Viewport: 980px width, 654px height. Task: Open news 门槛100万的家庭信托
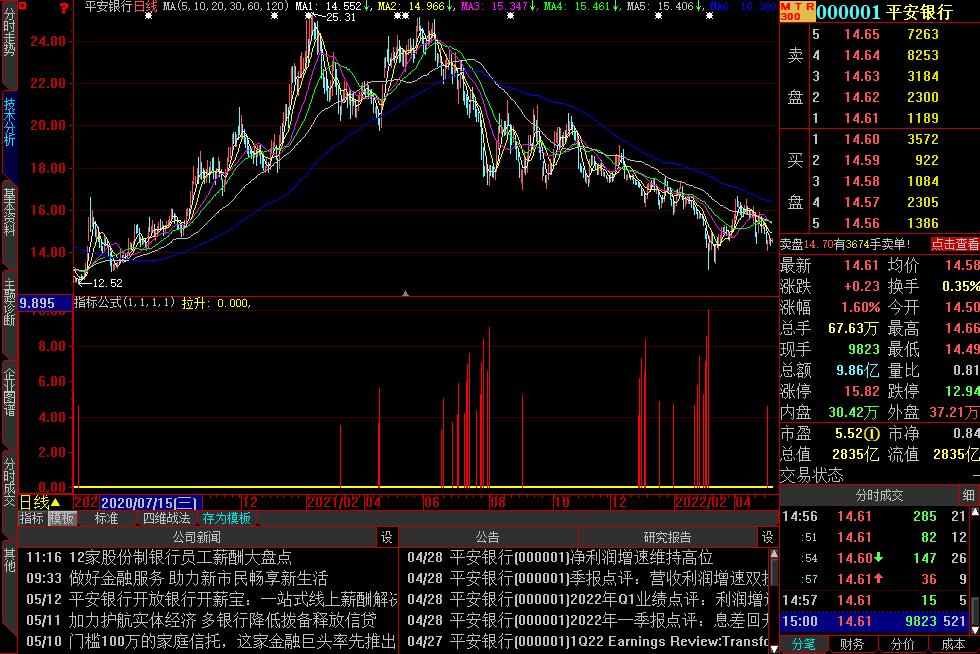[232, 641]
